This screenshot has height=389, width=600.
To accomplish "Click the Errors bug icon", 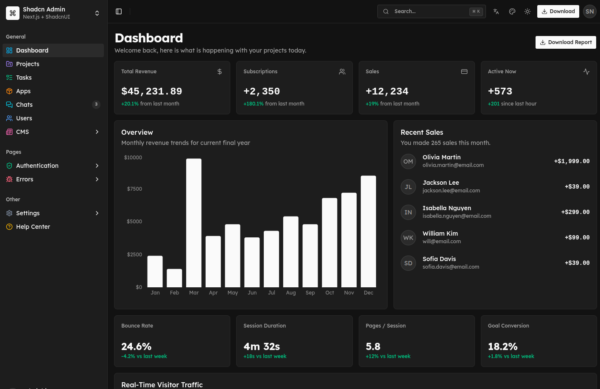I will [9, 179].
